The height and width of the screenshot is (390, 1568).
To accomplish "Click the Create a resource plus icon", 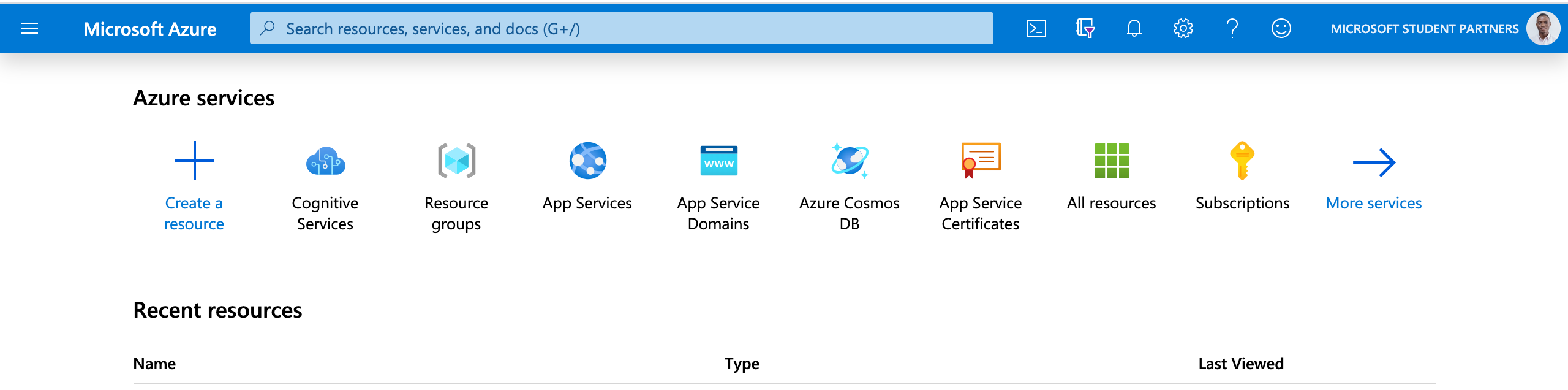I will (194, 161).
